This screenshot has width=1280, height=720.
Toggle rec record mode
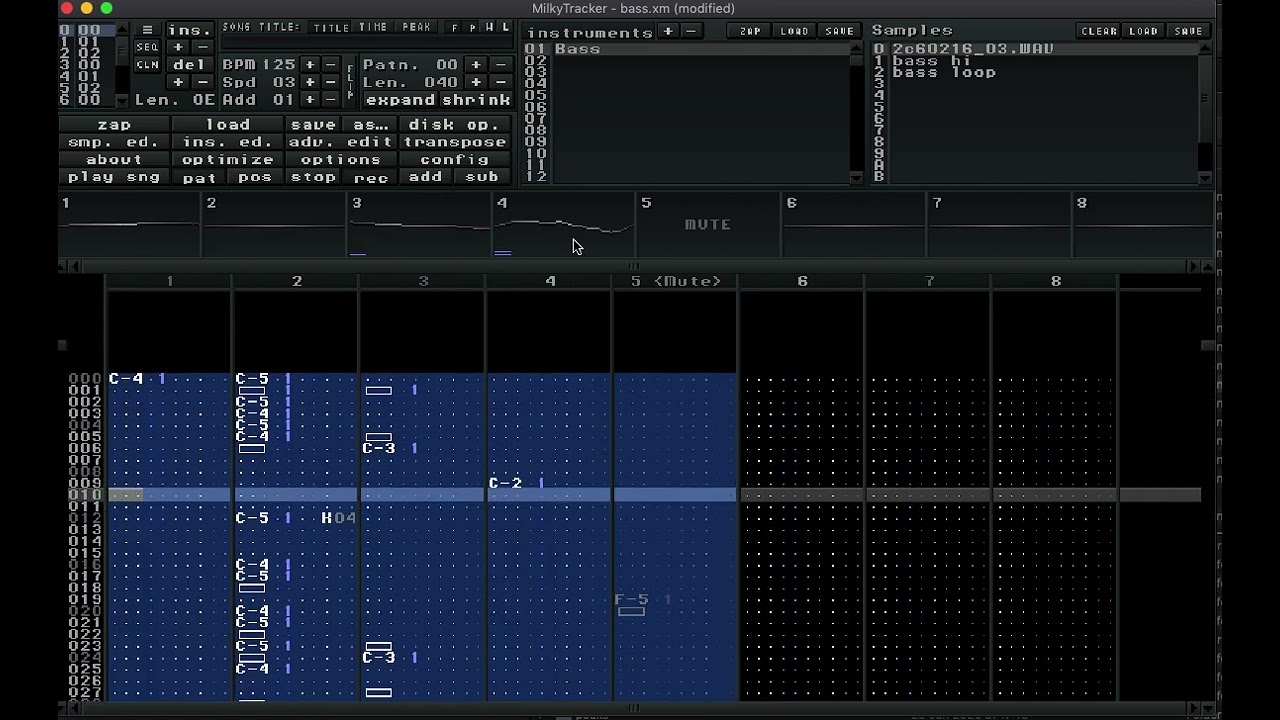pyautogui.click(x=371, y=177)
